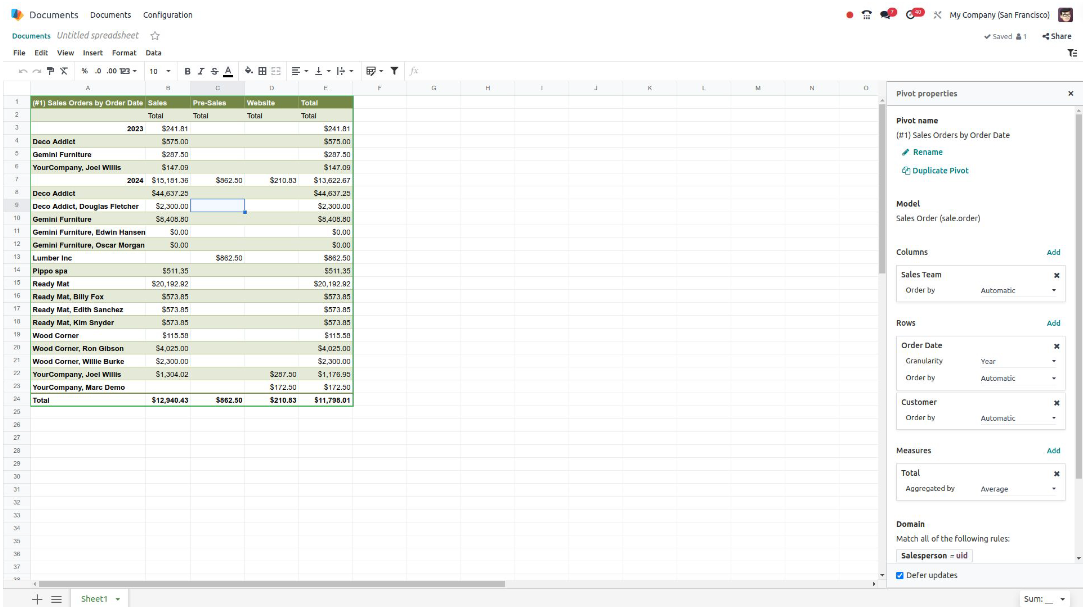1090x607 pixels.
Task: Open the user avatar menu
Action: click(x=1065, y=15)
